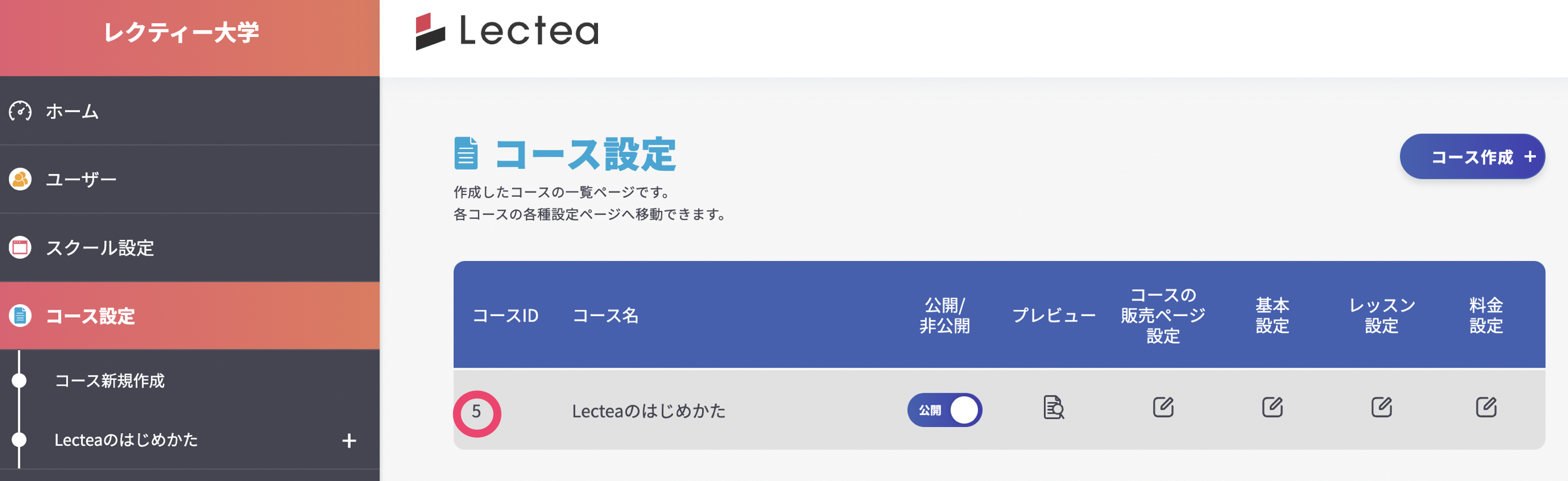Viewport: 1568px width, 481px height.
Task: Click the document icon beside コース設定 heading
Action: pyautogui.click(x=466, y=153)
